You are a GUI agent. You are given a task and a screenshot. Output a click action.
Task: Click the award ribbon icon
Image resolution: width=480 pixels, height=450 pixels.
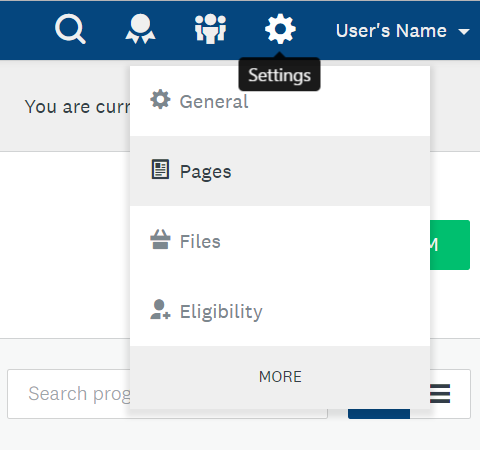[140, 29]
